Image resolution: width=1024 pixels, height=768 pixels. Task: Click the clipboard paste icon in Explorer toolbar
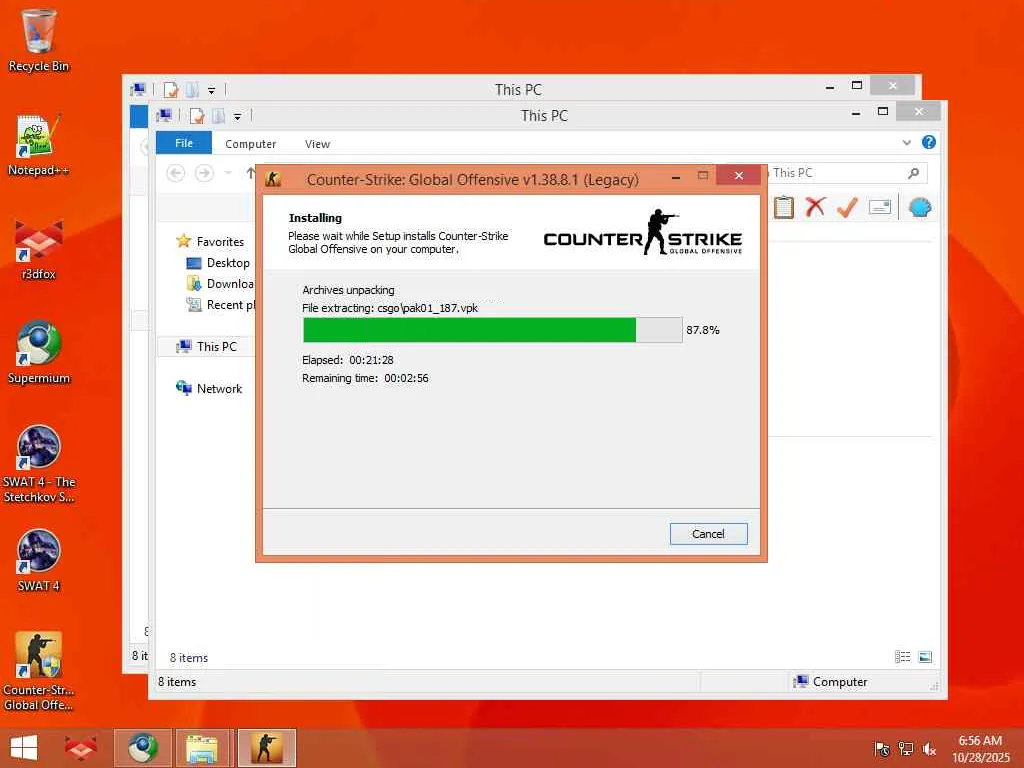coord(784,208)
